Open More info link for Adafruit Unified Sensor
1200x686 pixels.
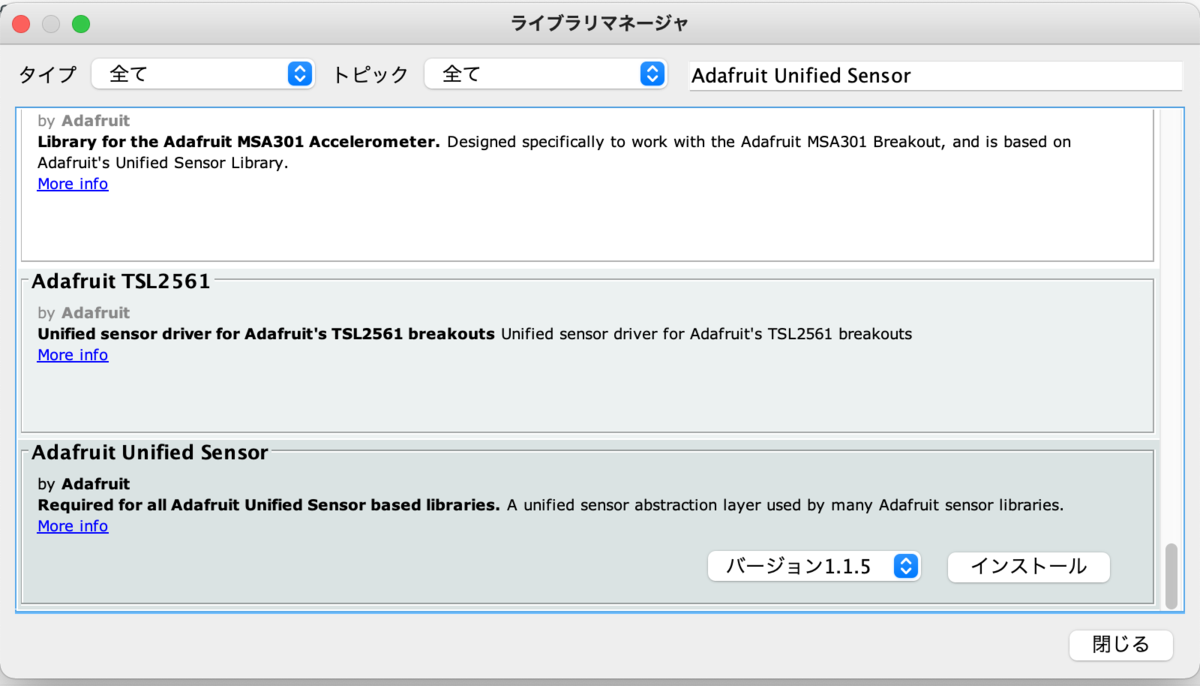73,526
